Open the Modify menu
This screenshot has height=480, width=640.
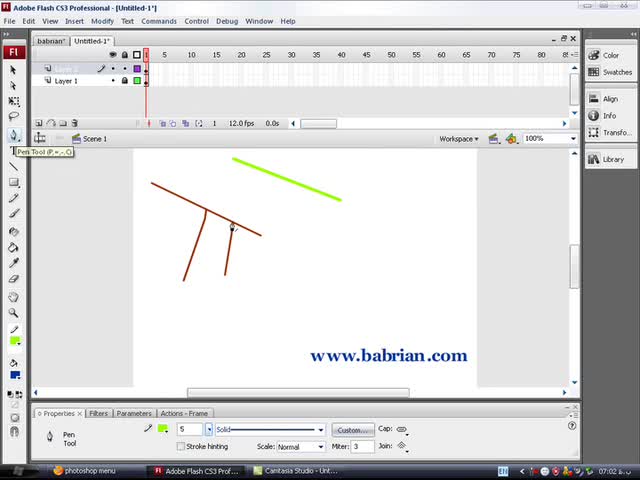(102, 21)
